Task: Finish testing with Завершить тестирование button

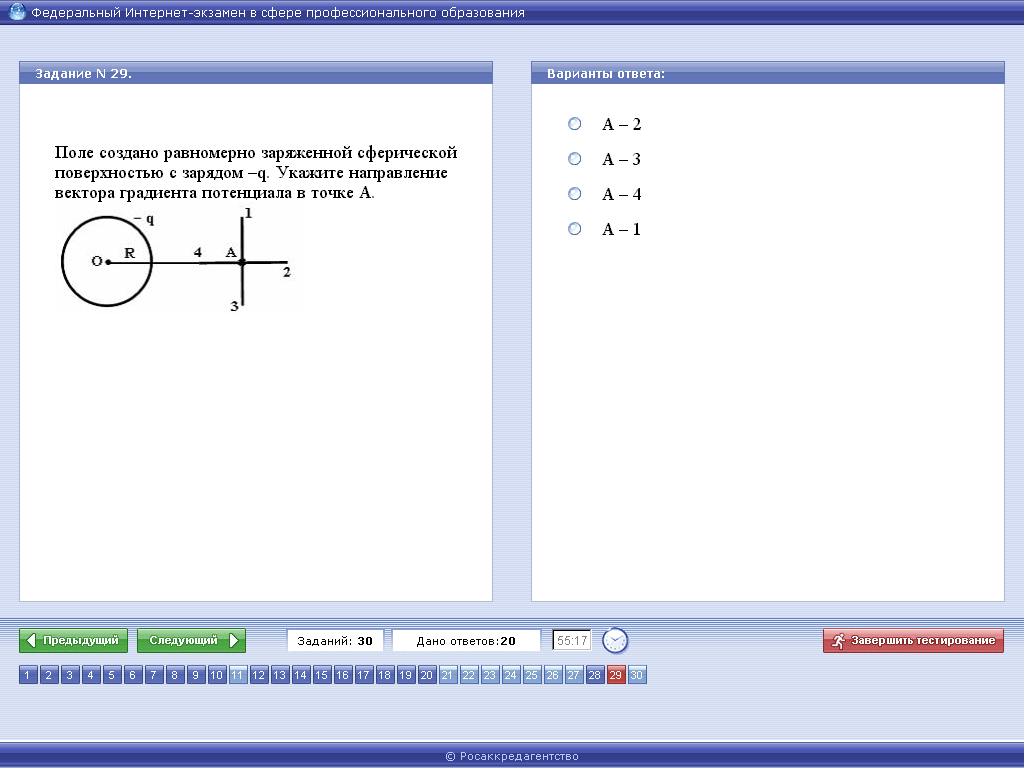Action: pos(913,640)
